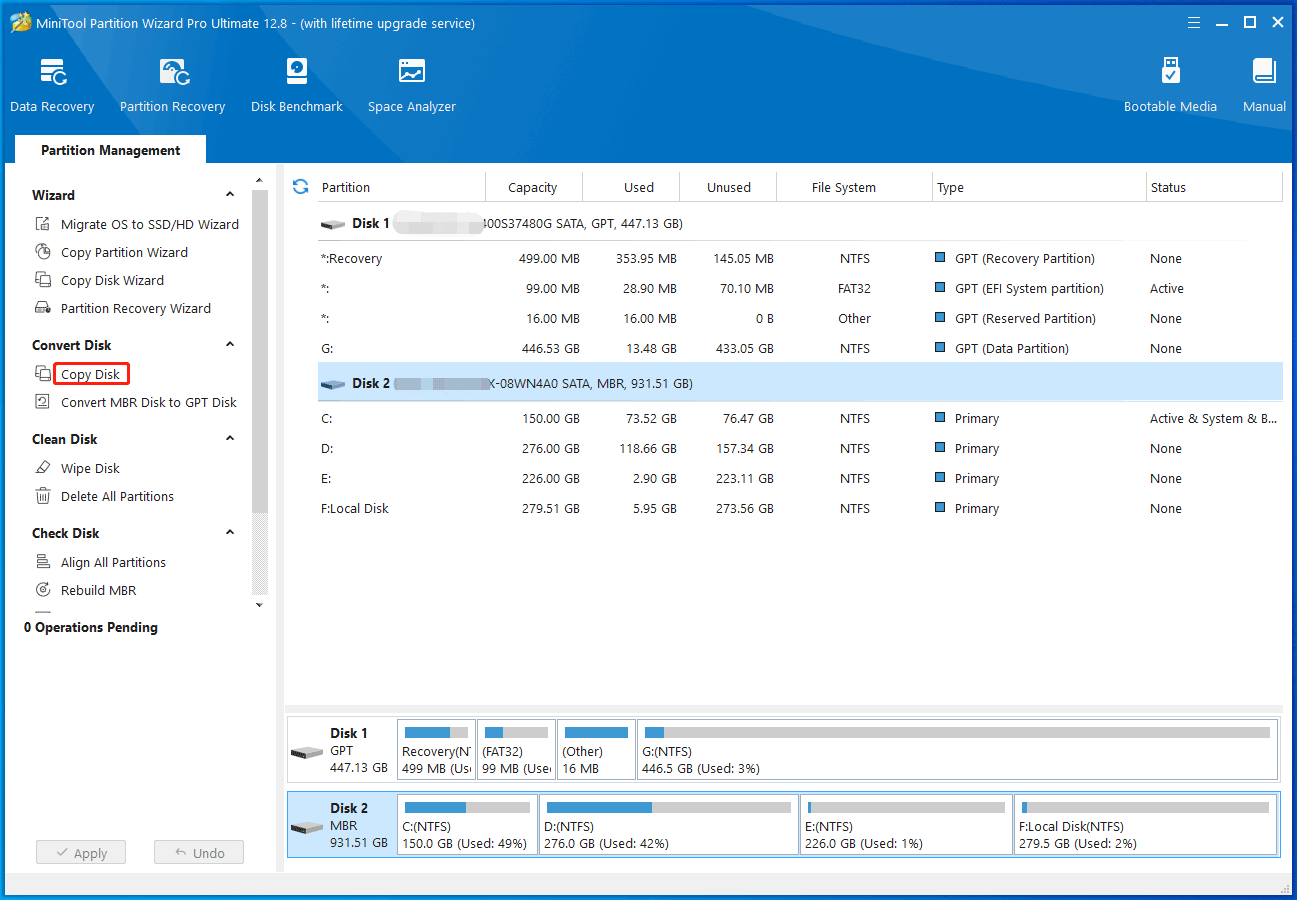Select (FAT32) 99 MB block in disk map
The width and height of the screenshot is (1297, 900).
[x=516, y=749]
